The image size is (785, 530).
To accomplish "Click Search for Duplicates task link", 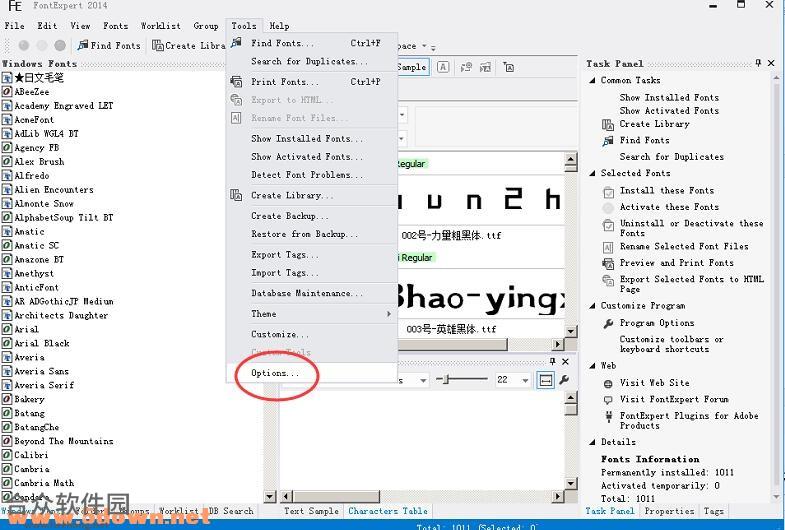I will [671, 157].
